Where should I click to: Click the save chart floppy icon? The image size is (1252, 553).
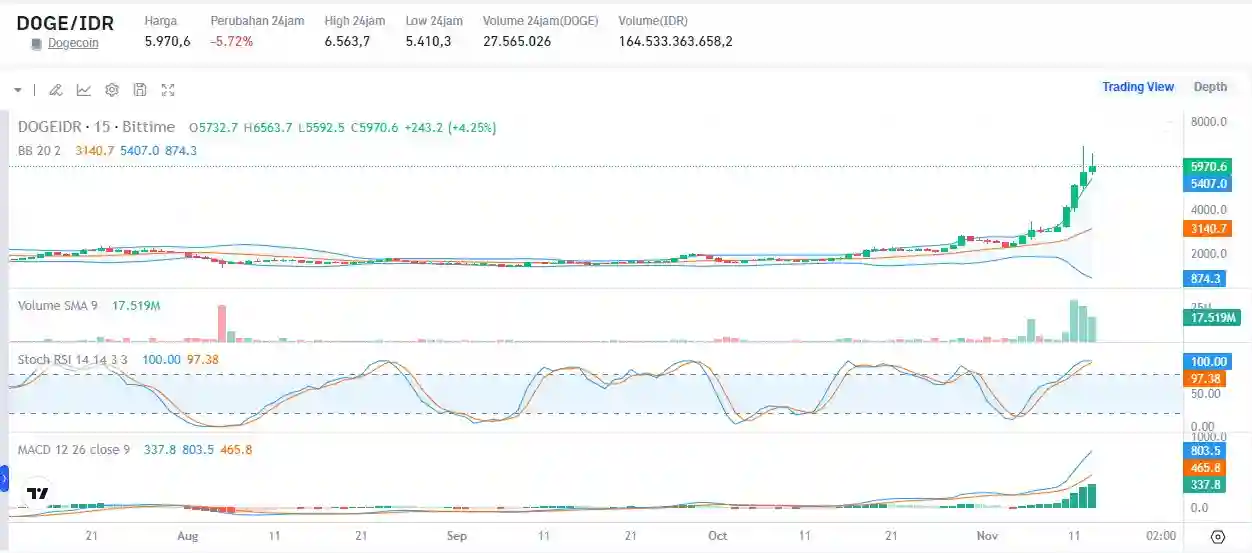coord(140,90)
